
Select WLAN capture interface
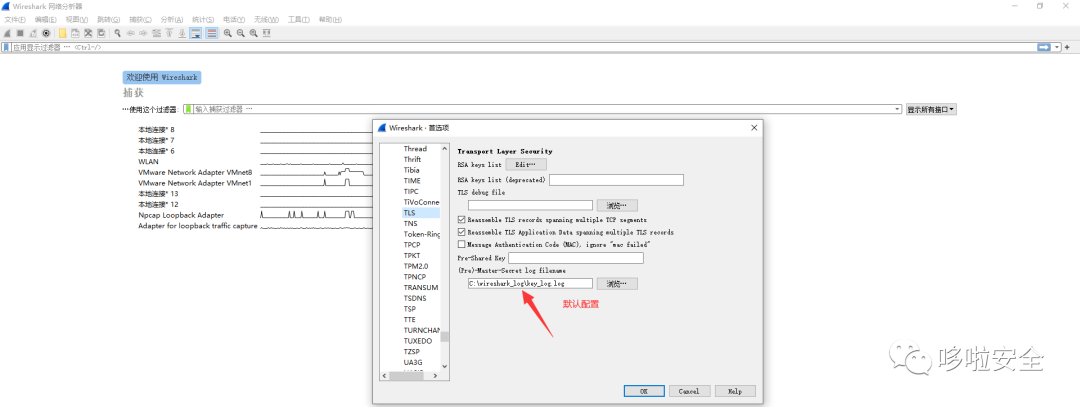148,162
